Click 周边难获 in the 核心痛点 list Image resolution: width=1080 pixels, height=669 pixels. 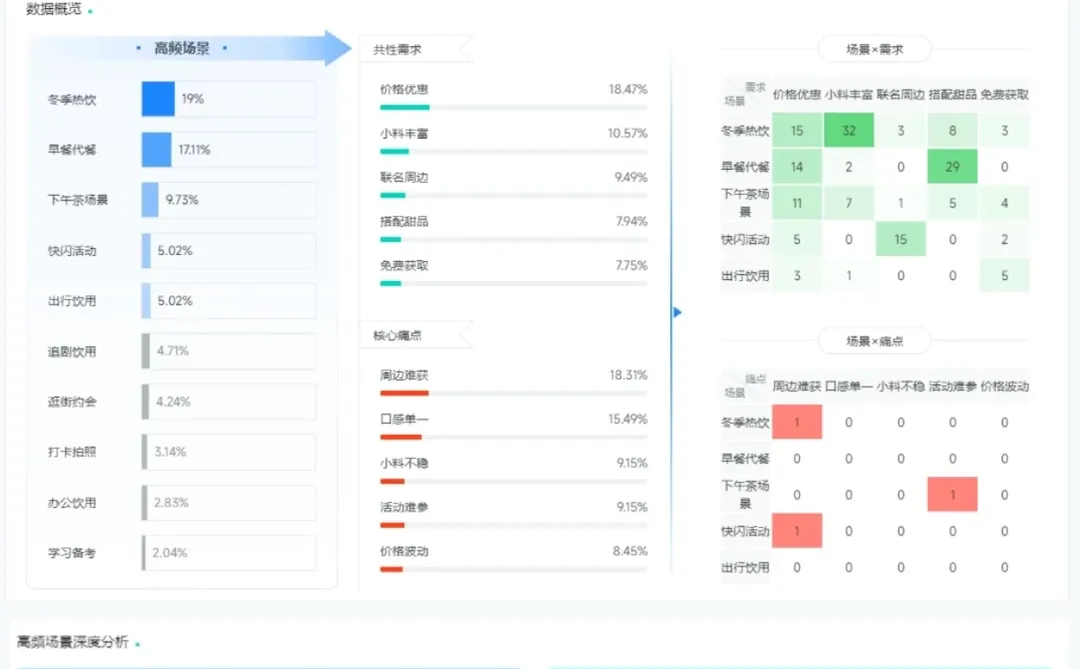coord(404,375)
